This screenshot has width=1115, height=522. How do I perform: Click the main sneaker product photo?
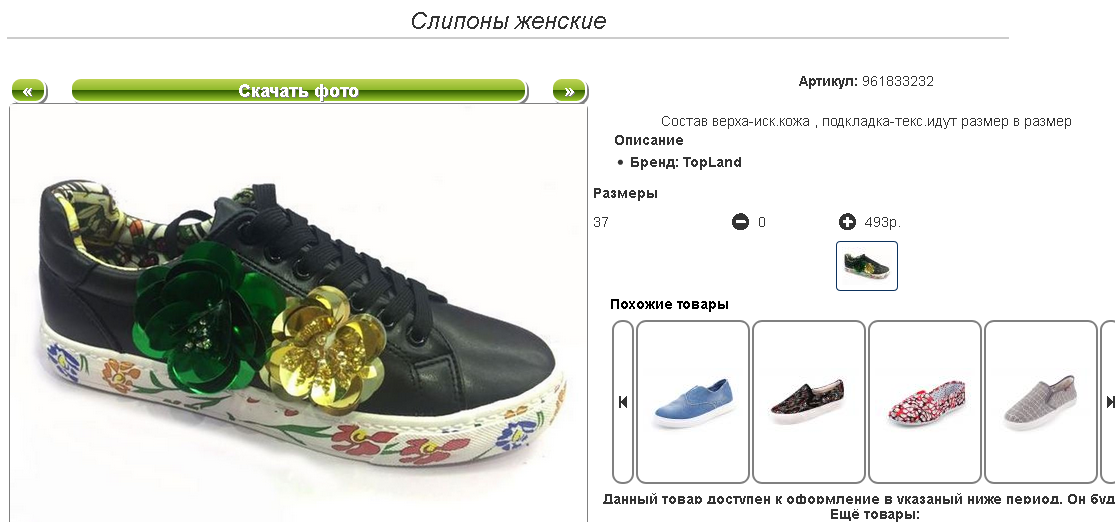299,314
